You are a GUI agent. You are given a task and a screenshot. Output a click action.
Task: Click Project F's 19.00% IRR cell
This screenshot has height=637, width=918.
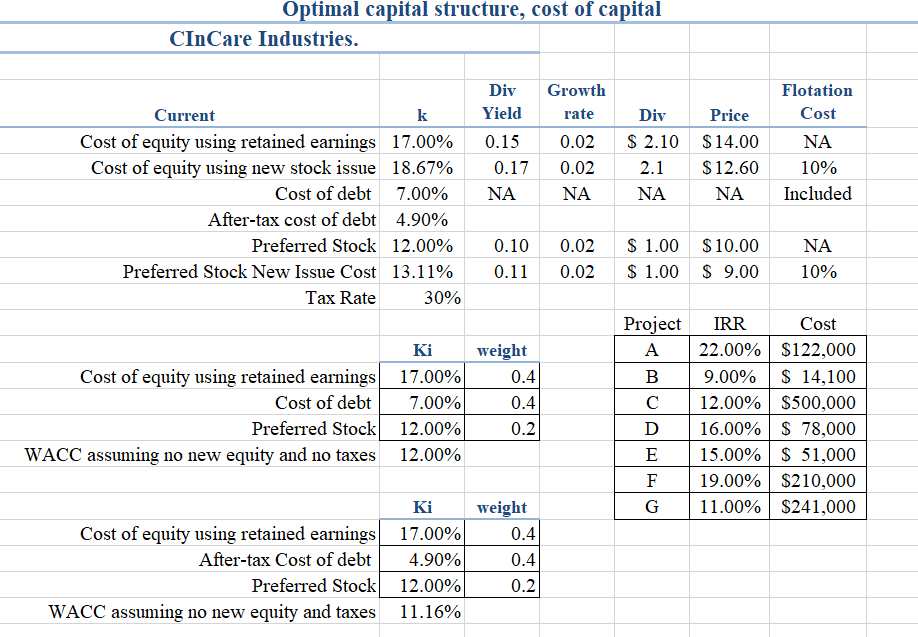(728, 481)
